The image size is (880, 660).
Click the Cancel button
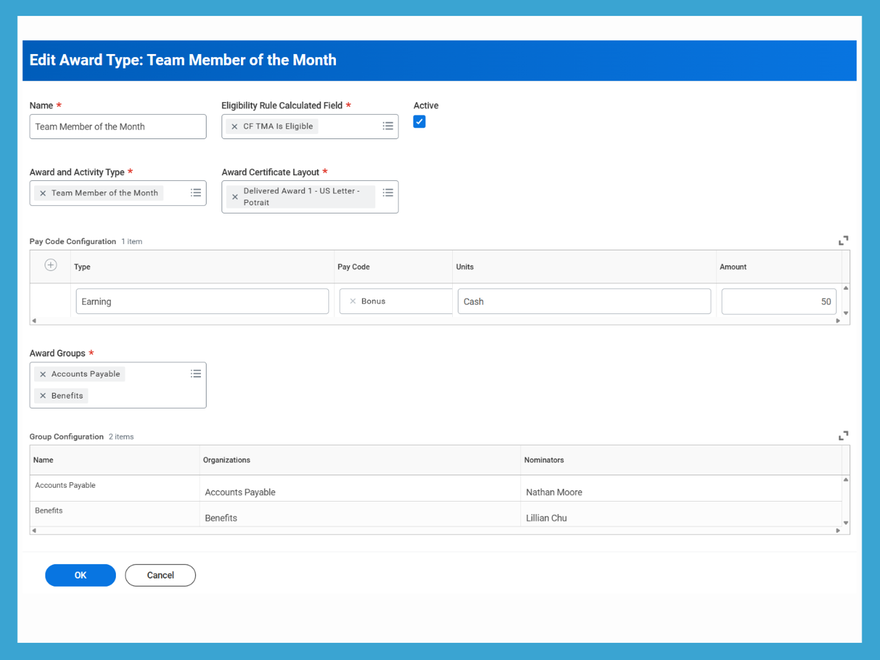click(x=160, y=575)
